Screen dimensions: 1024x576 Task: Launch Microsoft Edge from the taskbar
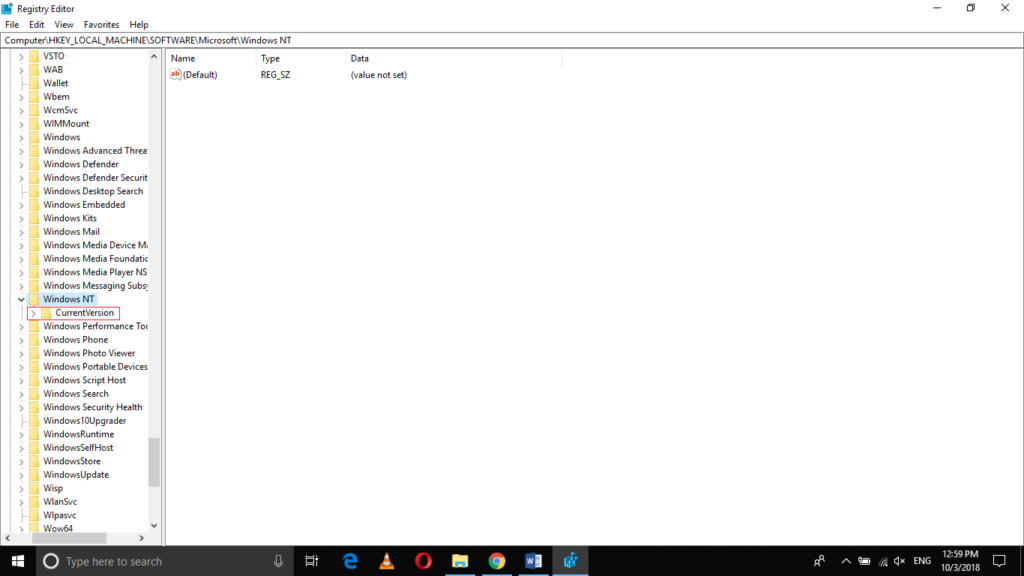pos(349,560)
